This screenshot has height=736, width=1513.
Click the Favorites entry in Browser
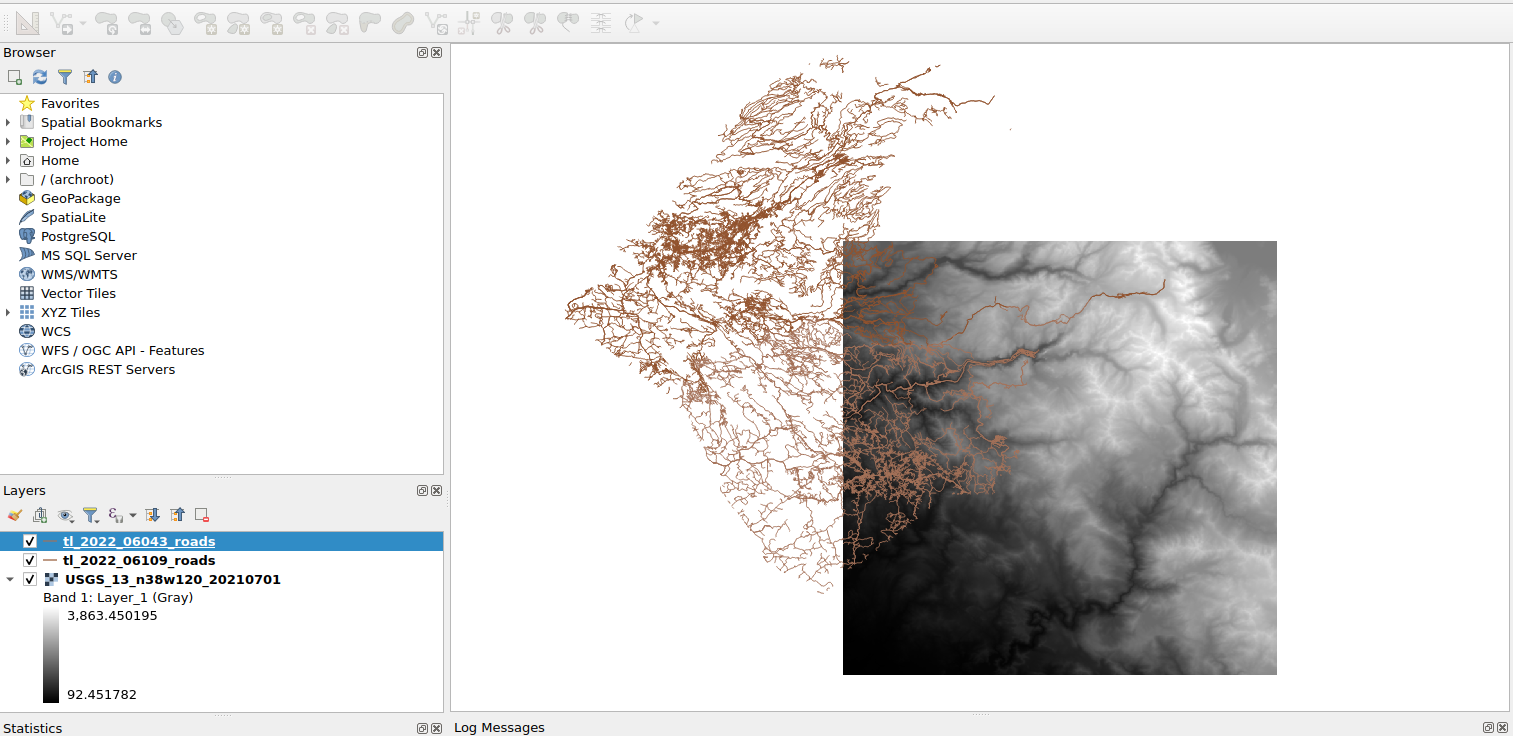(x=70, y=103)
